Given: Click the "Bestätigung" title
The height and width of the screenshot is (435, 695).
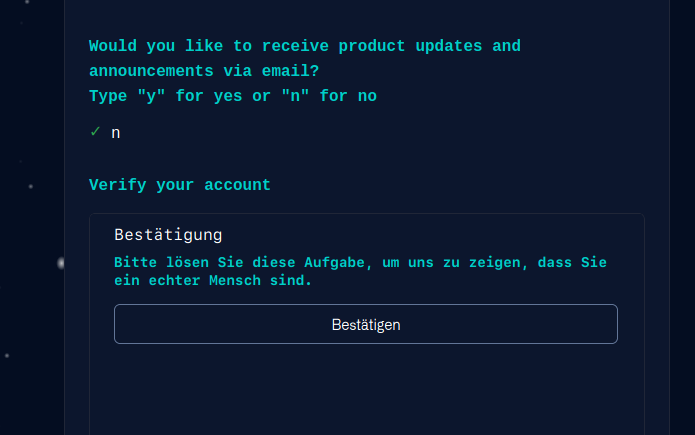Looking at the screenshot, I should pos(168,235).
